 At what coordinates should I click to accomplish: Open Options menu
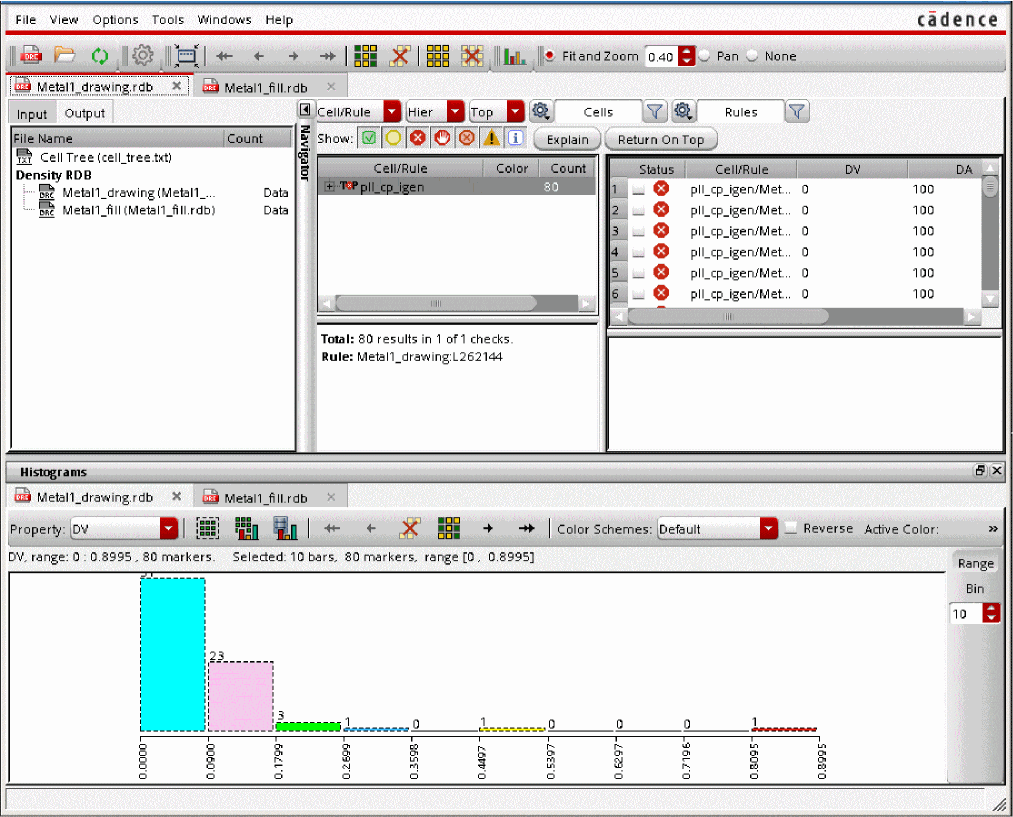pos(115,19)
